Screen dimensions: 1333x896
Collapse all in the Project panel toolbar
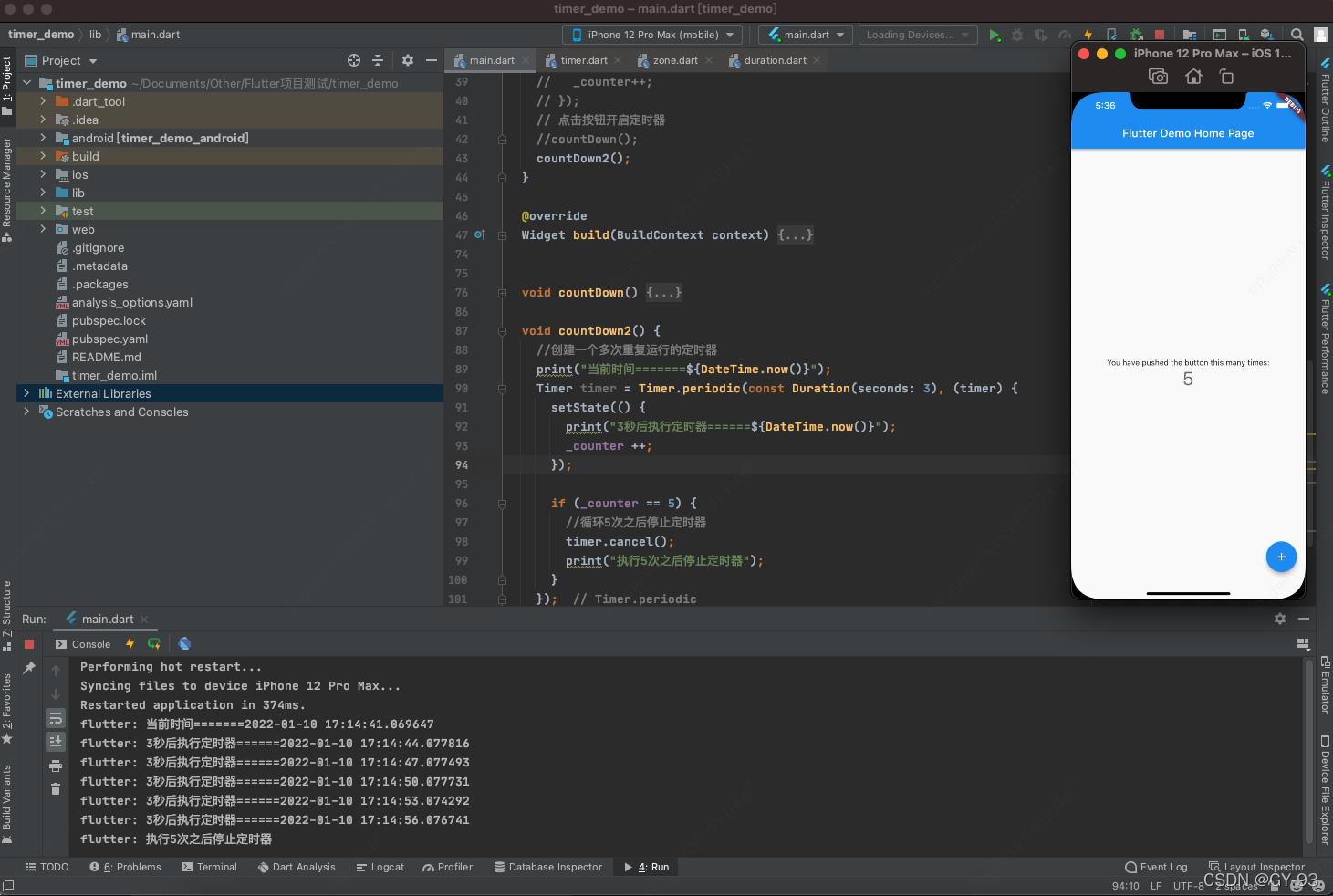378,60
